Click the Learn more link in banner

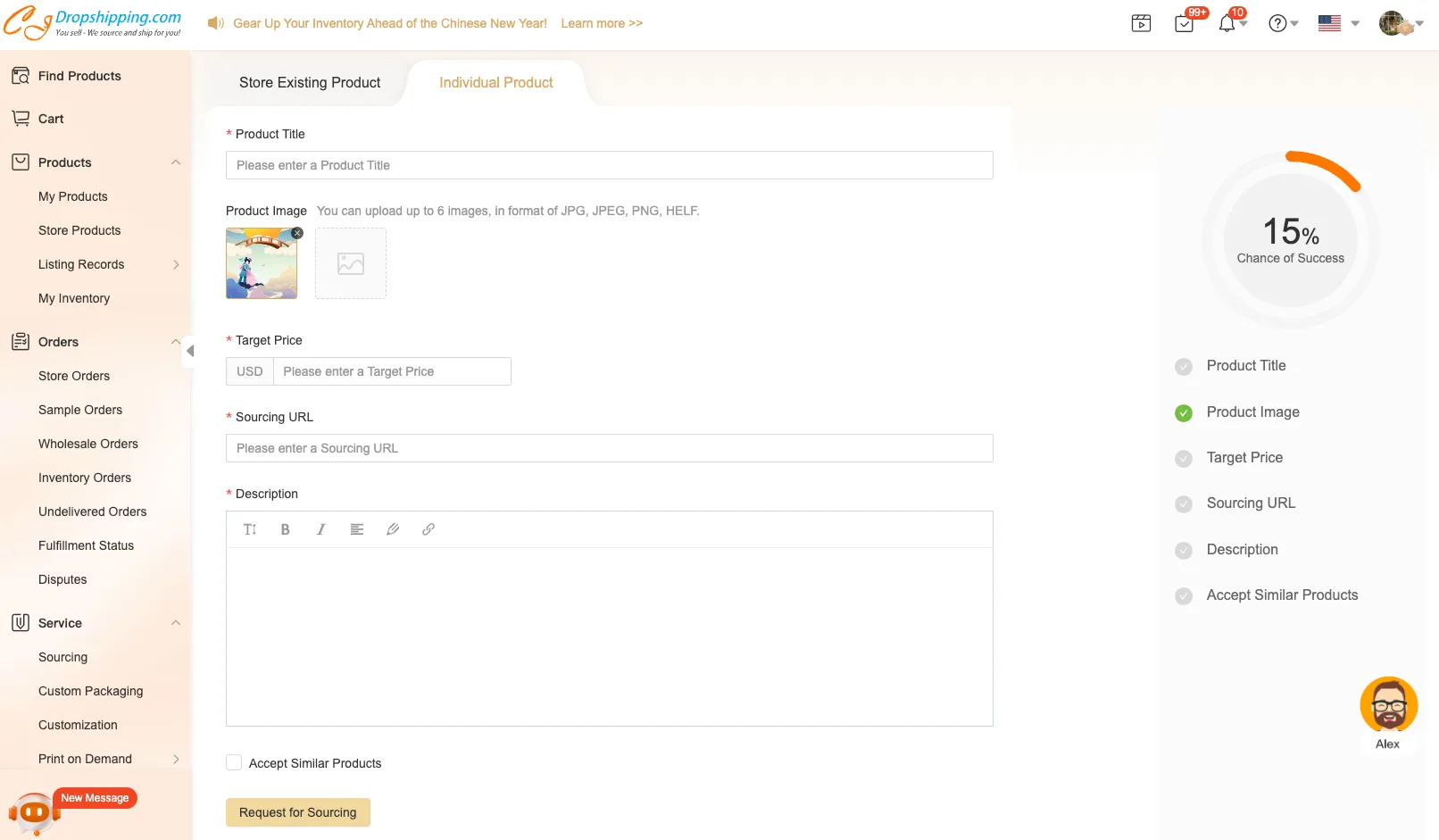click(x=602, y=23)
